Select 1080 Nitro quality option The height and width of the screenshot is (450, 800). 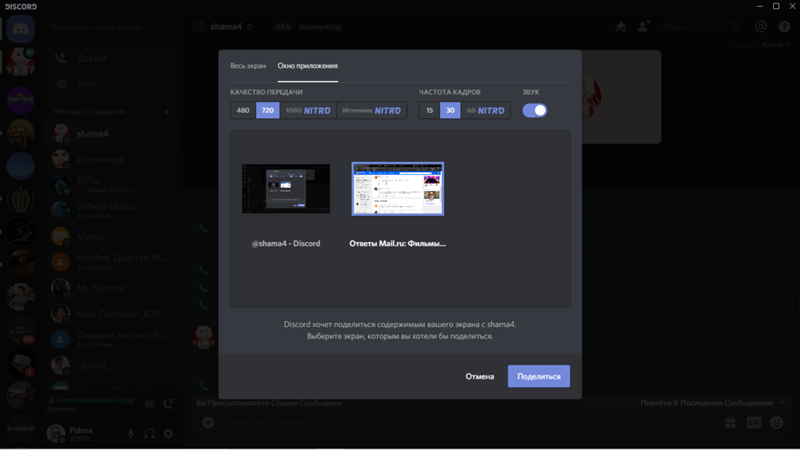tap(308, 110)
